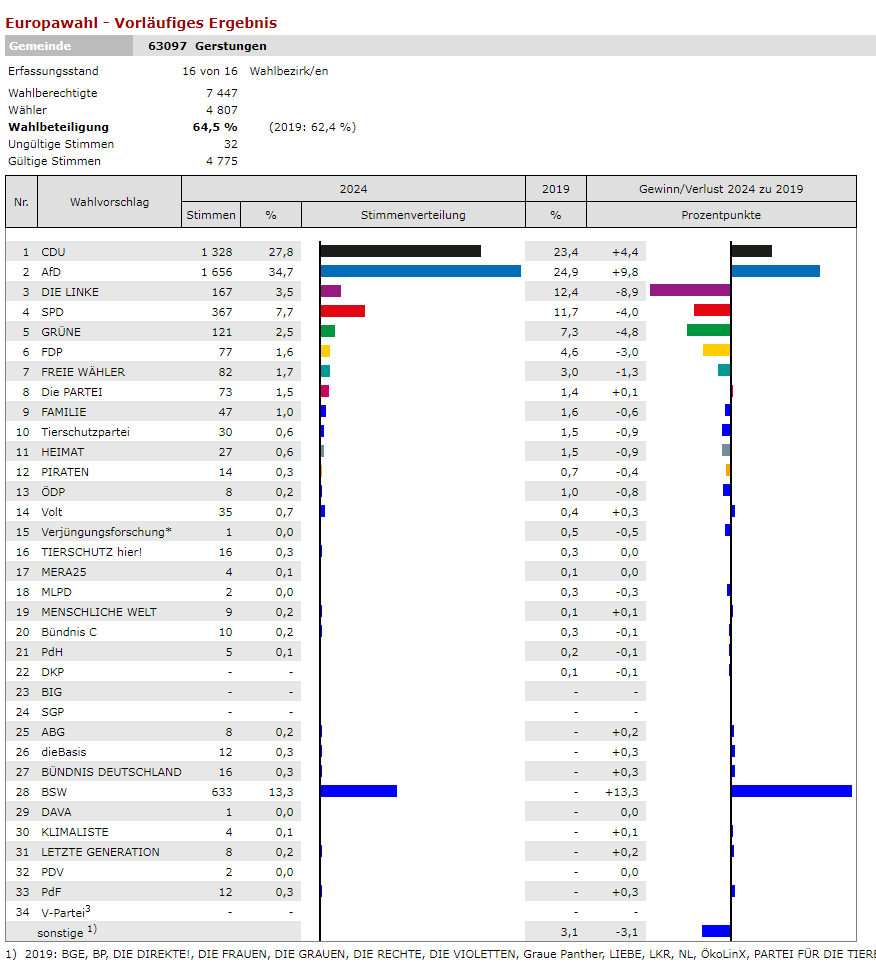The width and height of the screenshot is (876, 973).
Task: Click the Stimmenverteilung column header
Action: click(413, 215)
